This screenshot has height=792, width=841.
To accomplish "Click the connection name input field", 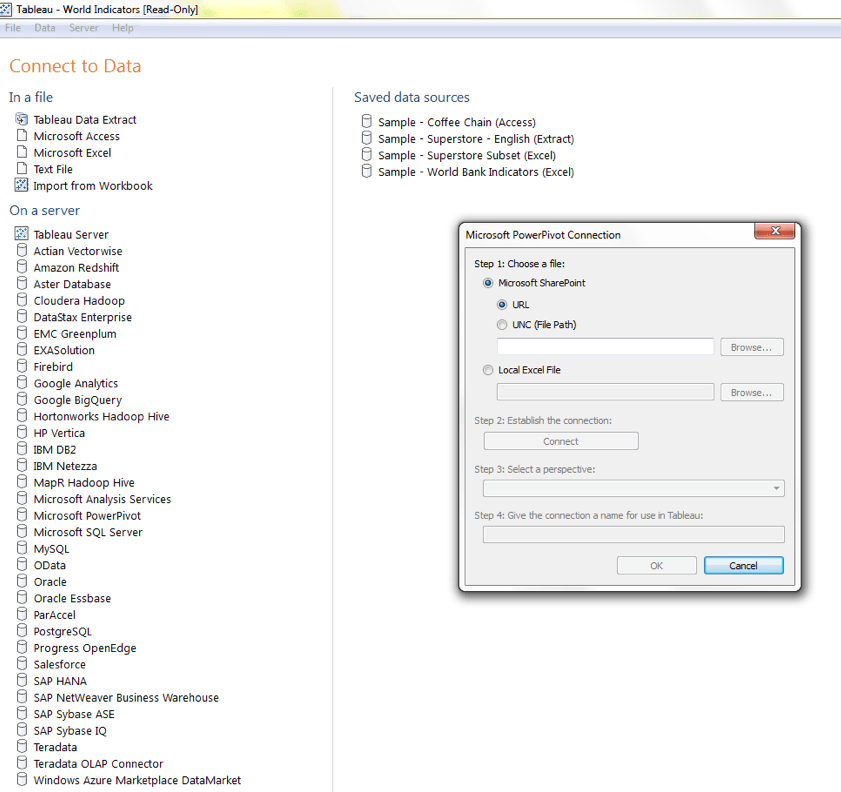I will [x=633, y=534].
